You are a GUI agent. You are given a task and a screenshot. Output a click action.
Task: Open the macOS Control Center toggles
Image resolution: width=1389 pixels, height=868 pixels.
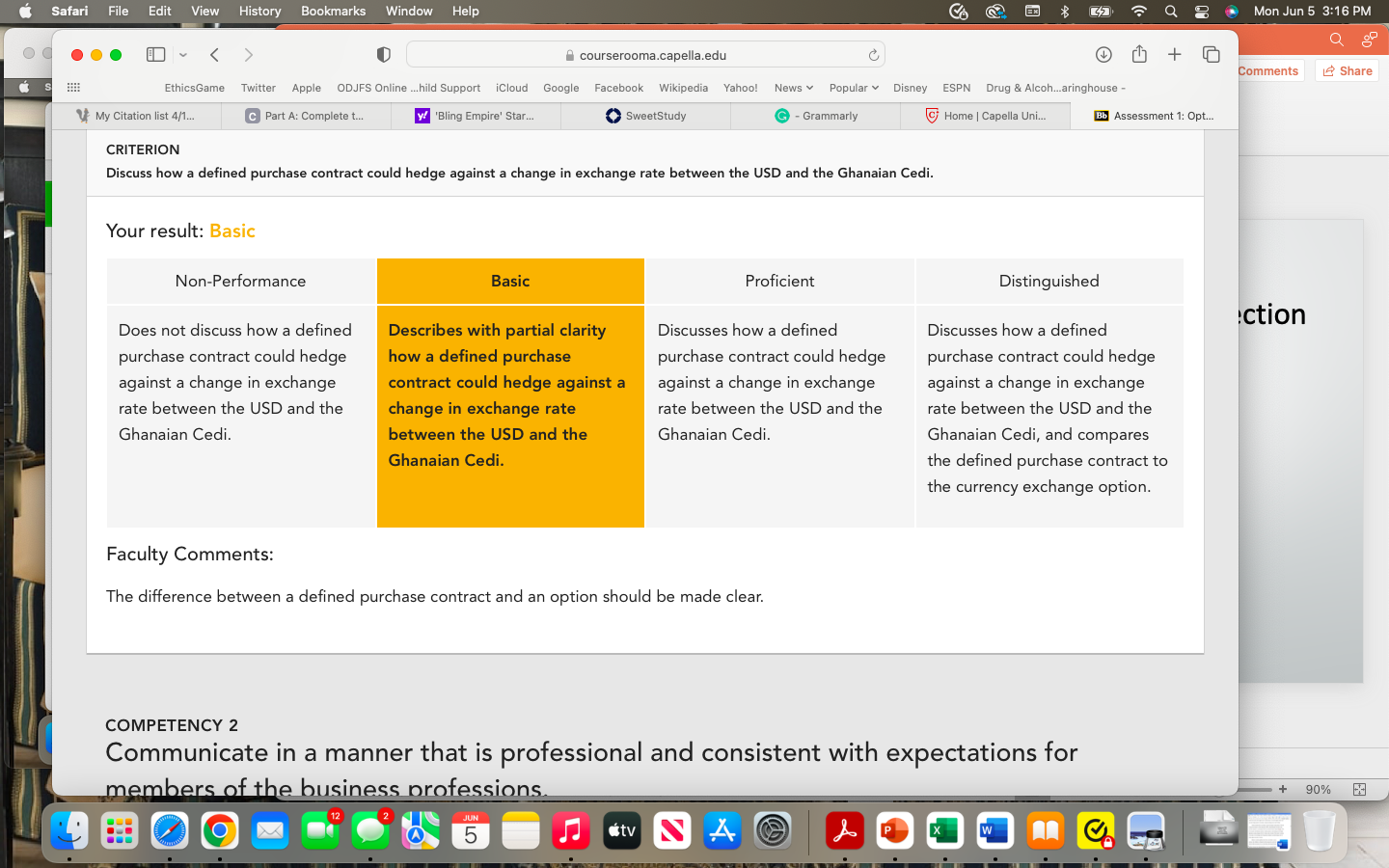pos(1202,12)
